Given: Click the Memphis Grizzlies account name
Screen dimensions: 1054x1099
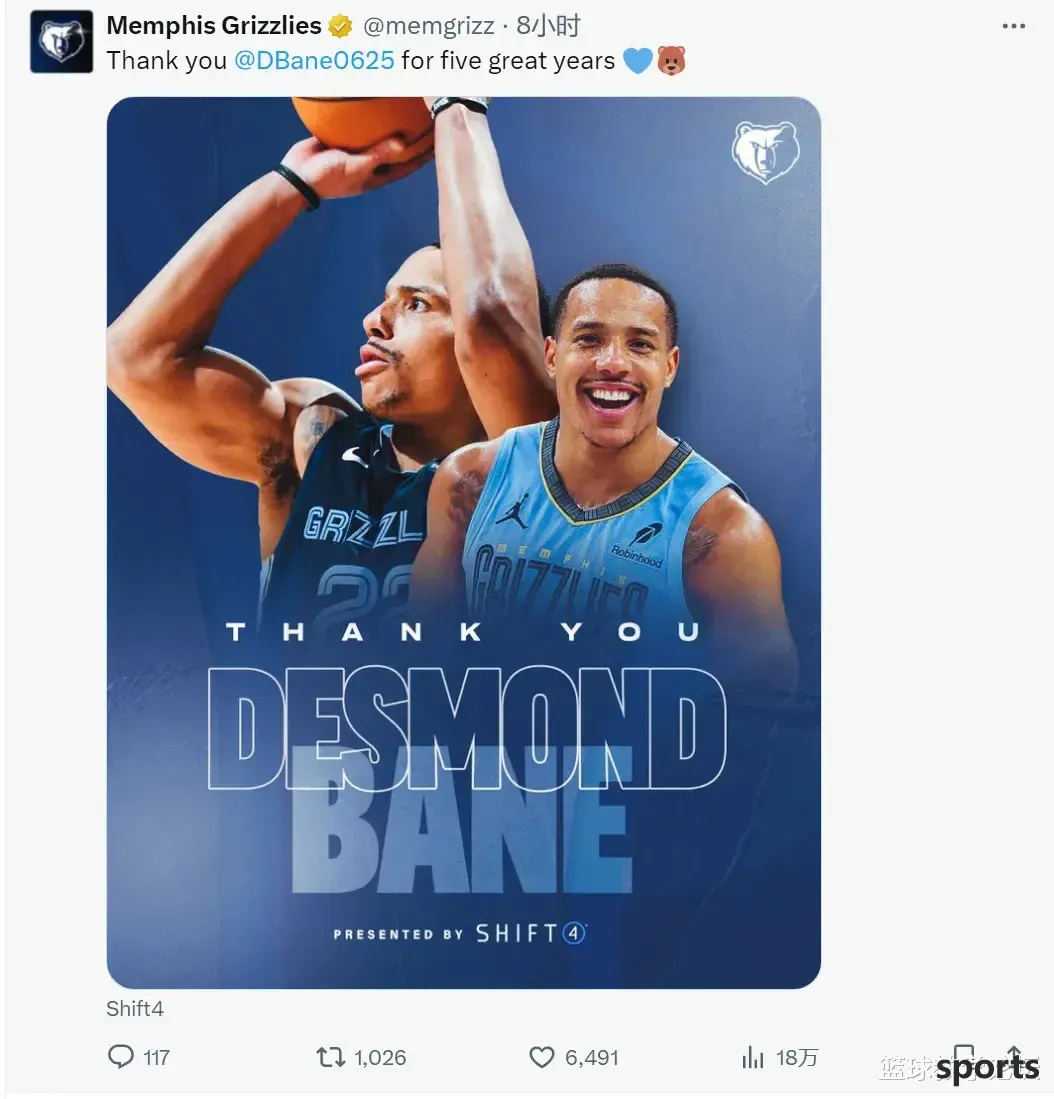Looking at the screenshot, I should (214, 26).
